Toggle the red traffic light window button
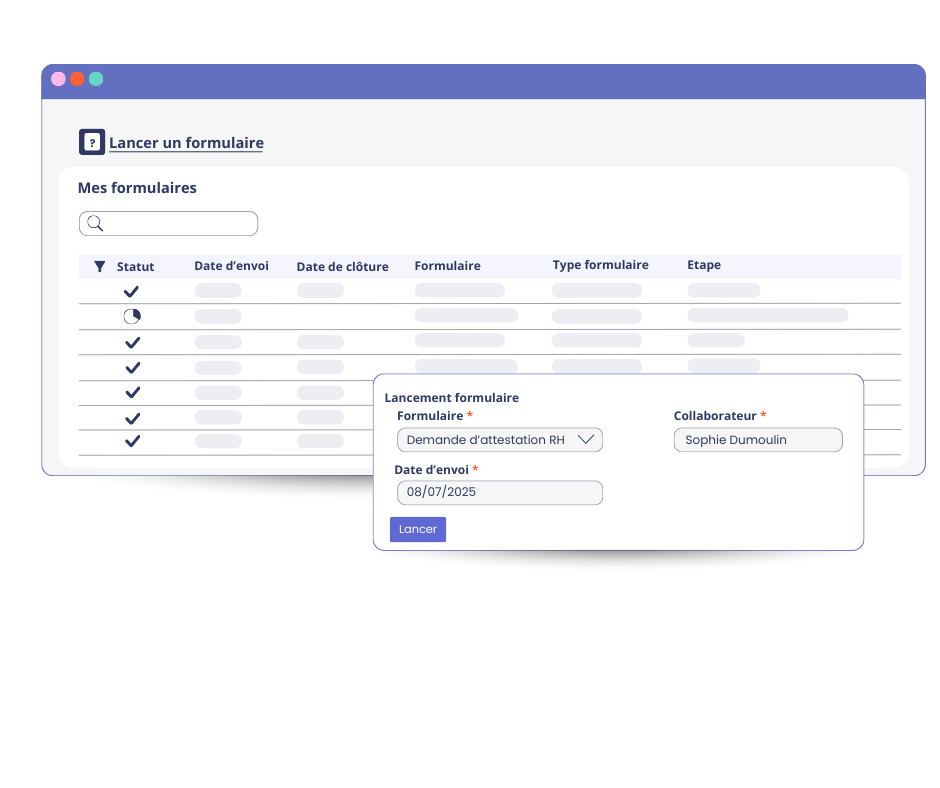This screenshot has height=788, width=940. pos(58,78)
